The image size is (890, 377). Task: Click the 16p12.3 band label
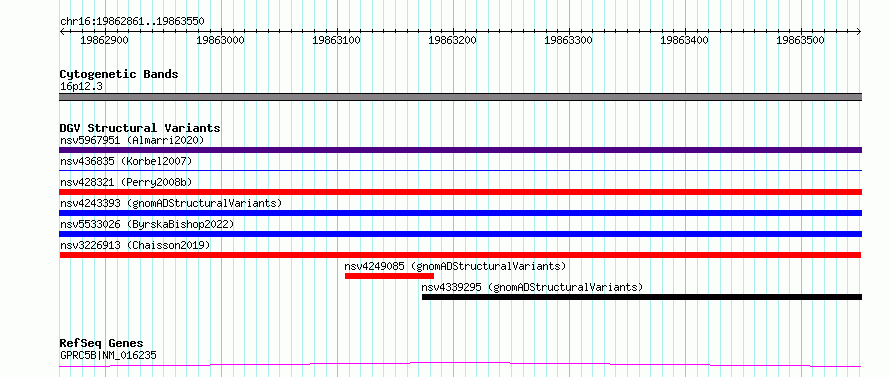(x=81, y=87)
